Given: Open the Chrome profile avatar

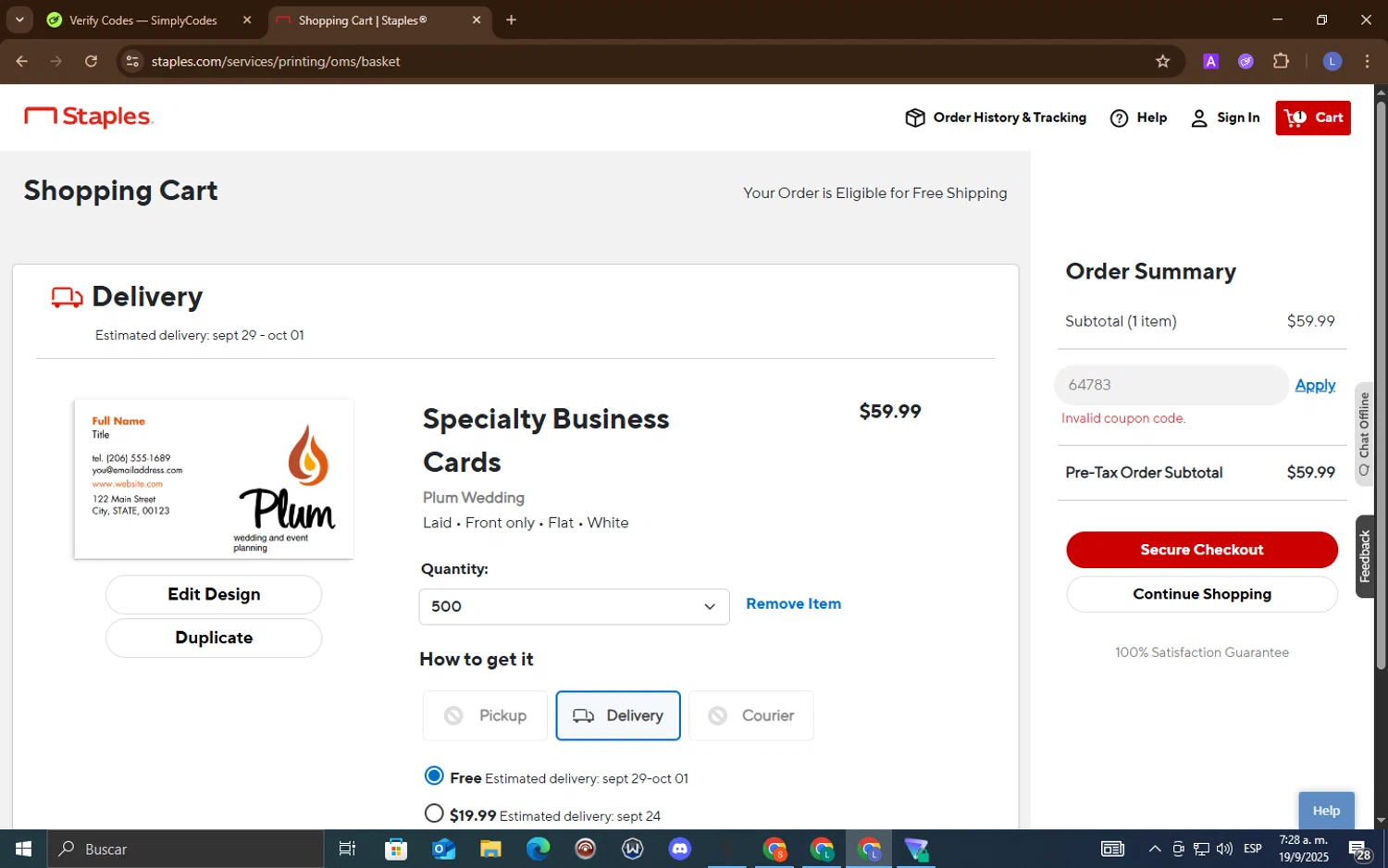Looking at the screenshot, I should [x=1332, y=61].
